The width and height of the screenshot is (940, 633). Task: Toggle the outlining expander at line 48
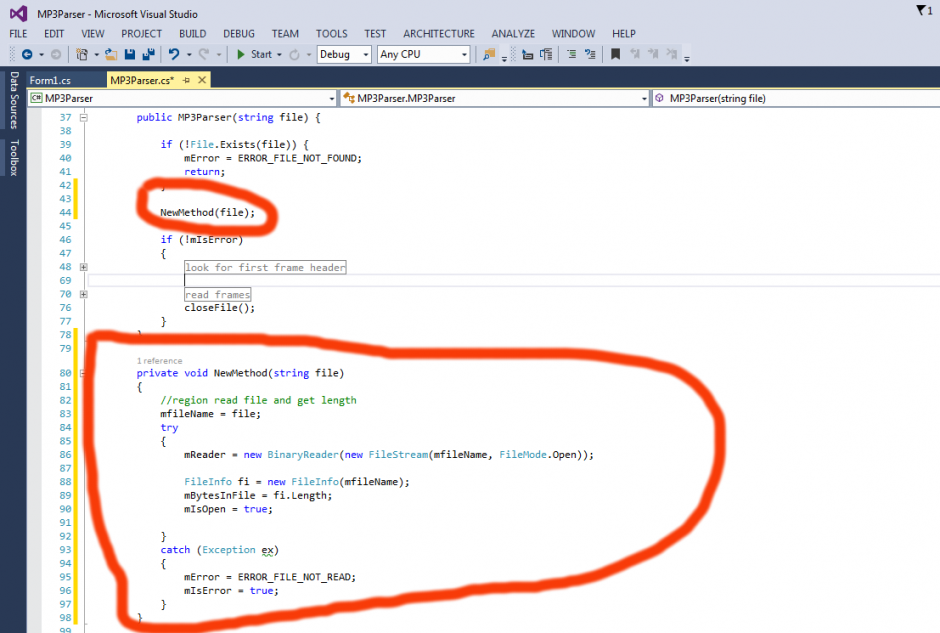(82, 267)
